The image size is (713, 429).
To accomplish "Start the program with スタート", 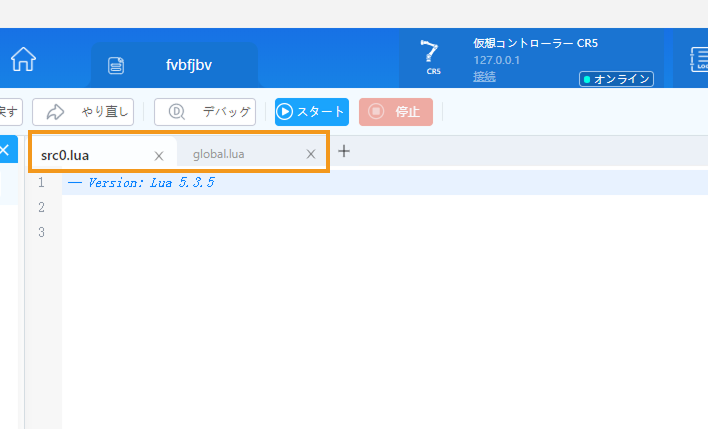I will [312, 112].
